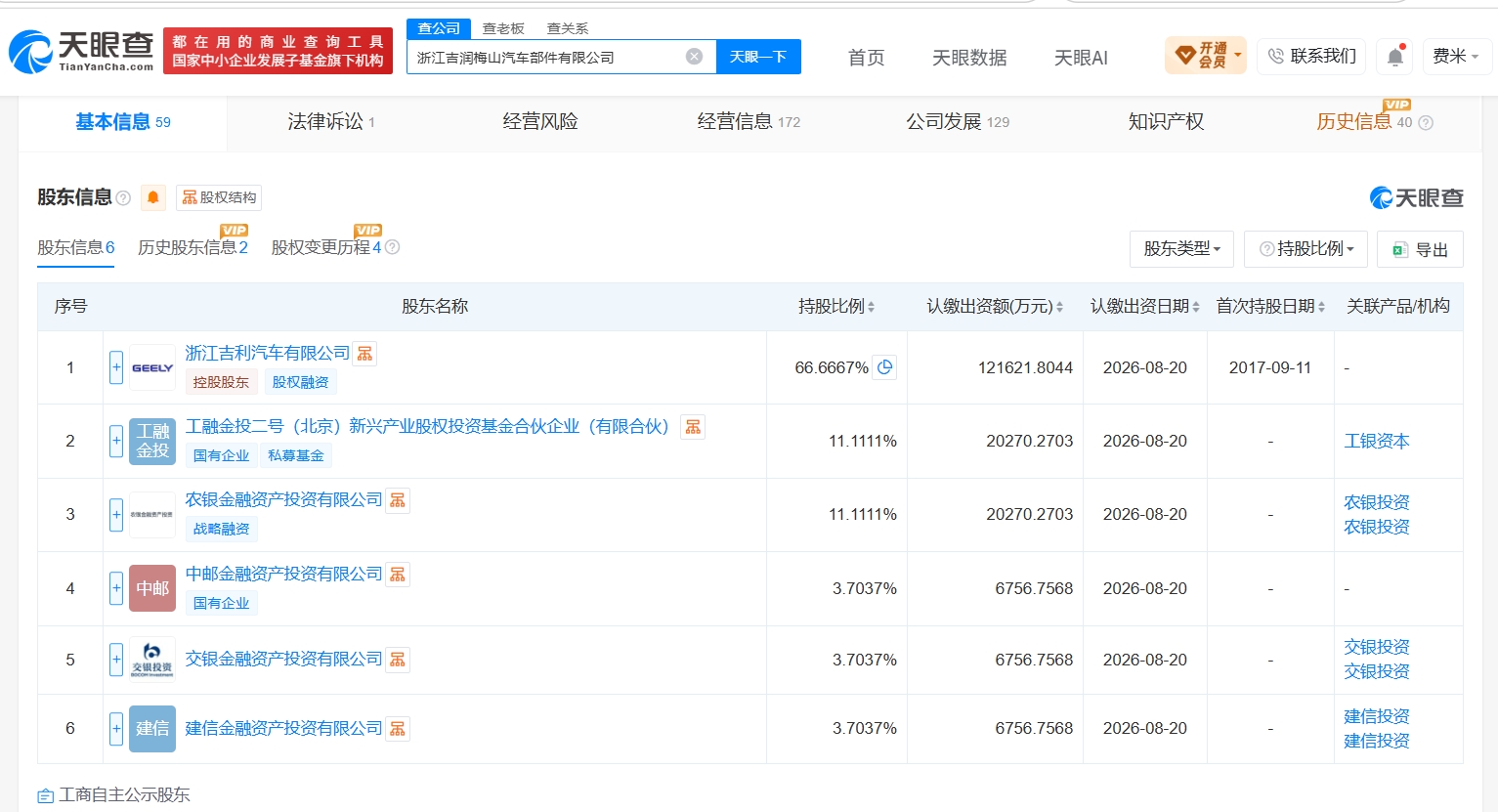Expand row 6 建信金融 plus toggle
This screenshot has height=812, width=1498.
point(116,729)
